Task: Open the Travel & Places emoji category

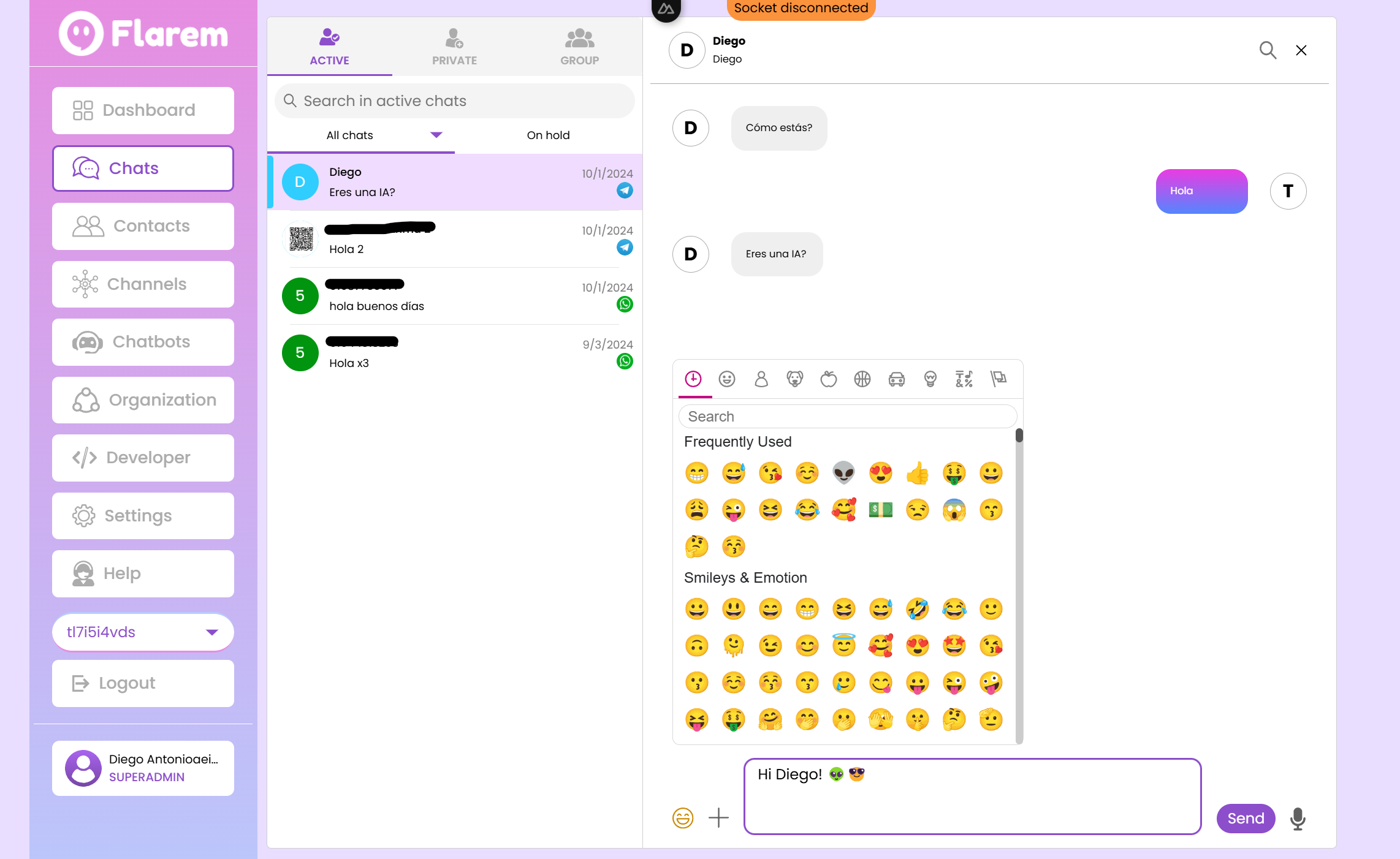Action: click(x=897, y=379)
